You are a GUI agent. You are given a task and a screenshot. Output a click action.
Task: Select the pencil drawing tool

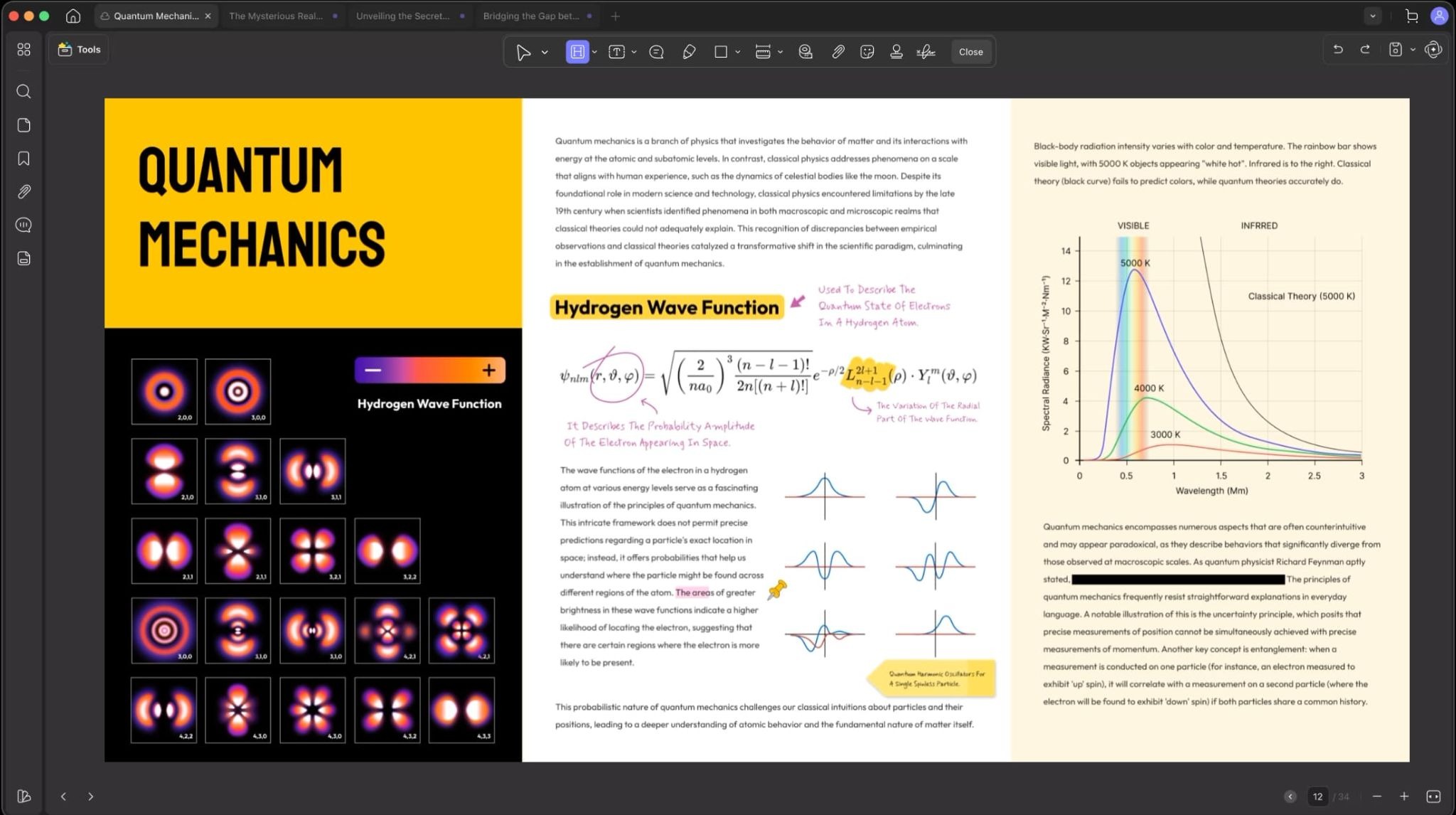[x=688, y=52]
